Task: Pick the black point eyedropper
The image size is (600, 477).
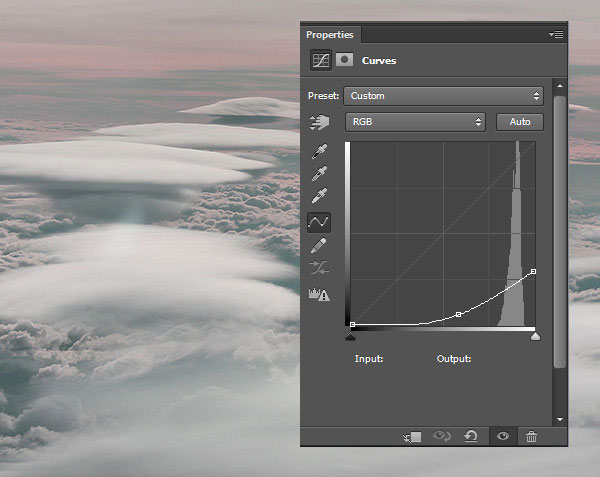Action: (x=320, y=152)
